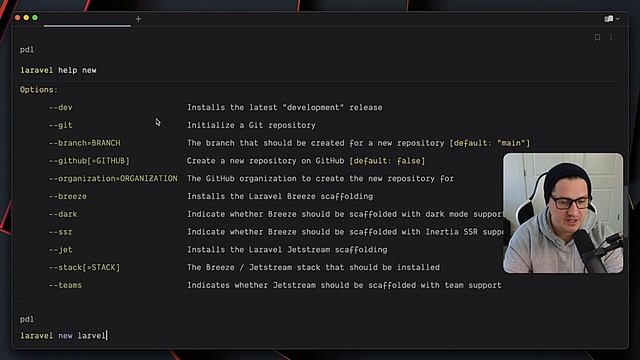Click the 'laravel help new' command text
Image resolution: width=640 pixels, height=360 pixels.
58,70
